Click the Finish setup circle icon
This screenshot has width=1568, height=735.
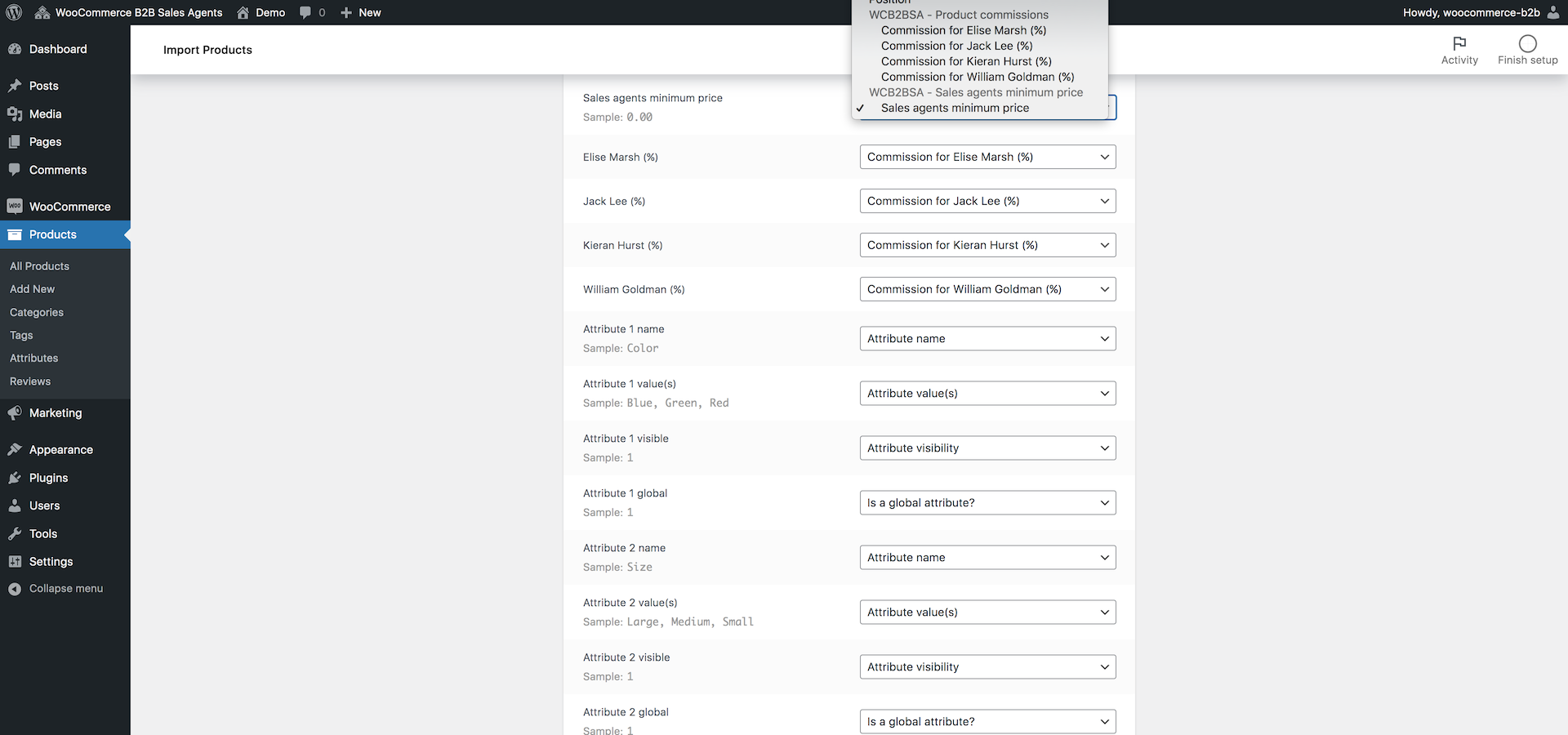[1527, 43]
